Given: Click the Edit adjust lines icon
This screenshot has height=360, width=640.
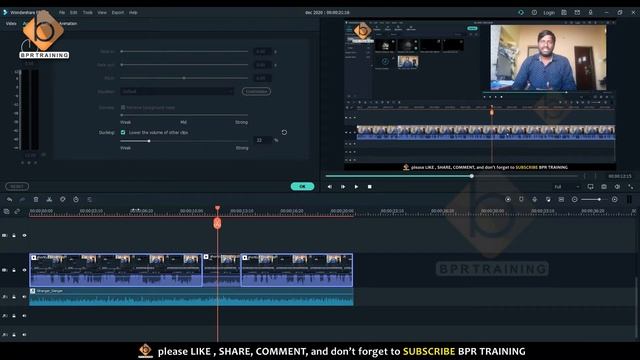Looking at the screenshot, I should [89, 200].
